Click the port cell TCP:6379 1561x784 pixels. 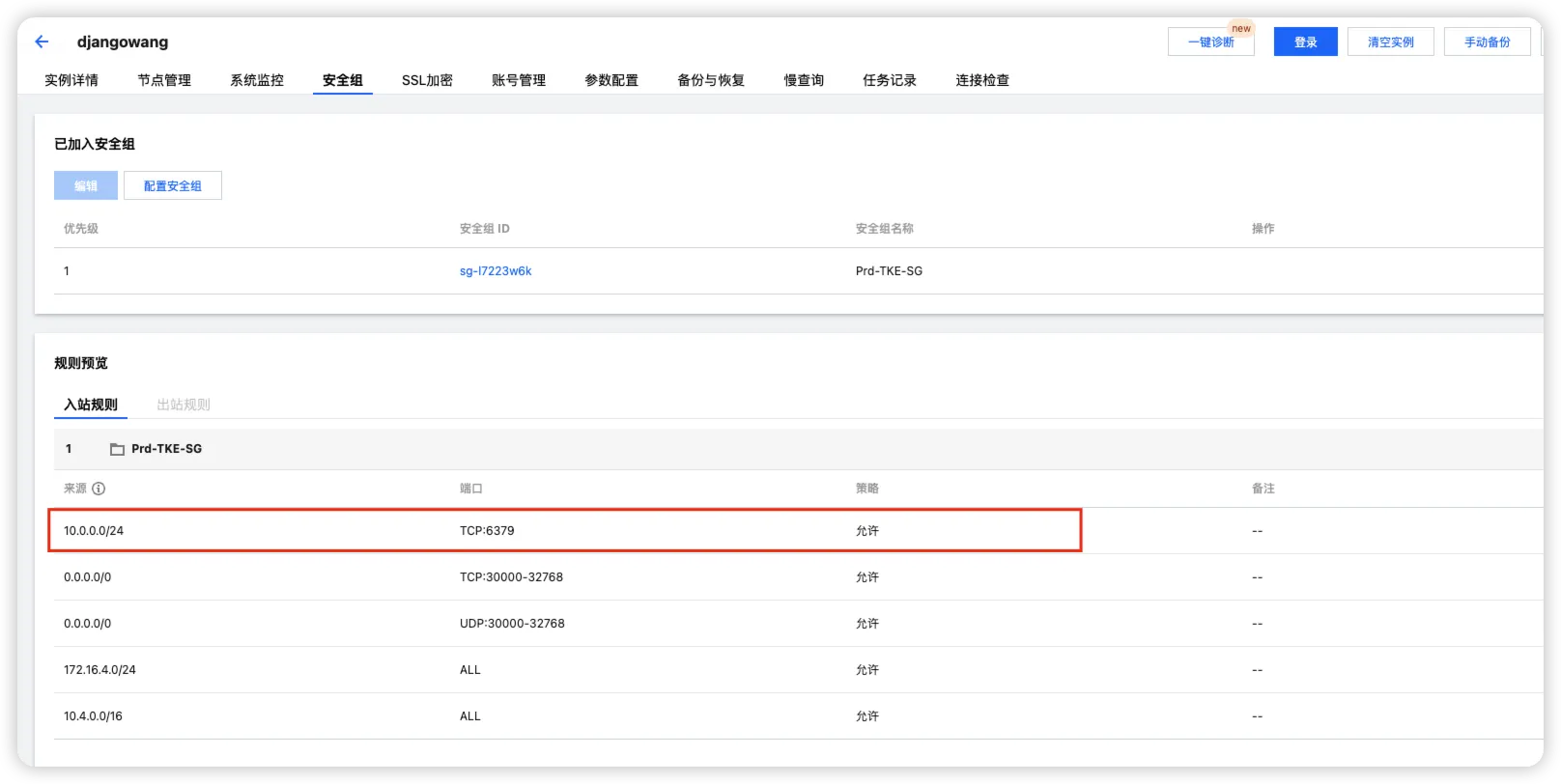487,531
